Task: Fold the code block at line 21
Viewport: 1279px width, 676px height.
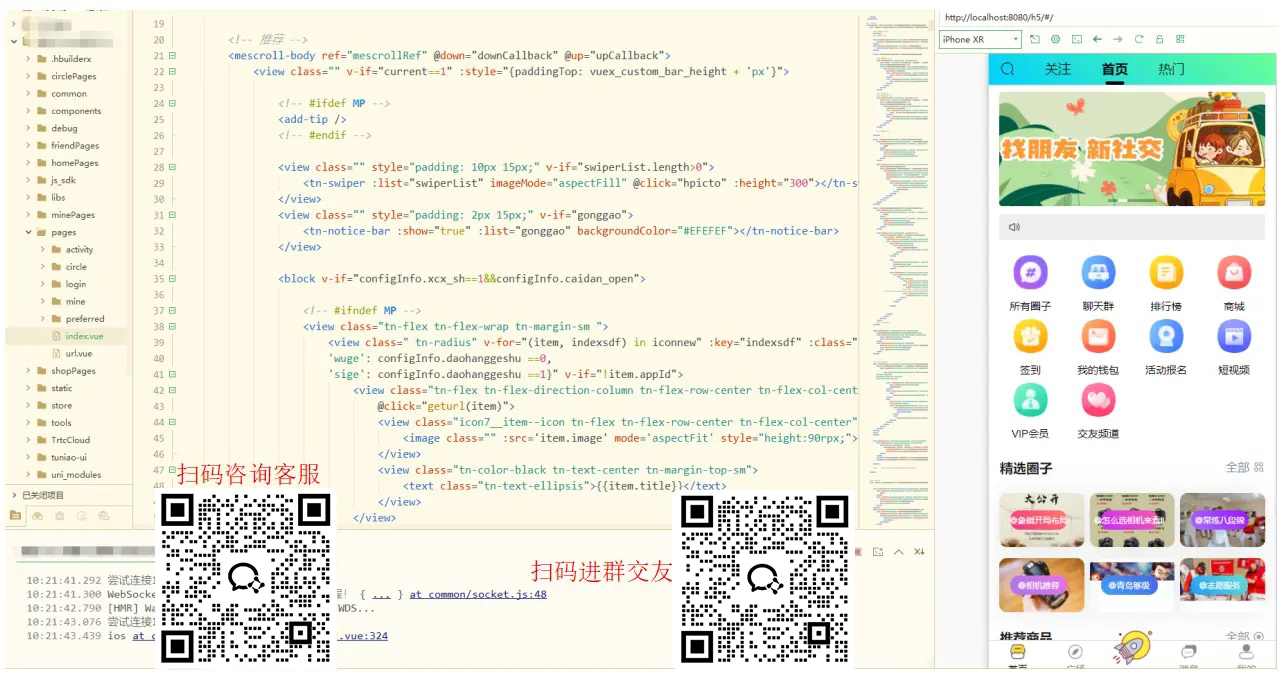Action: (172, 56)
